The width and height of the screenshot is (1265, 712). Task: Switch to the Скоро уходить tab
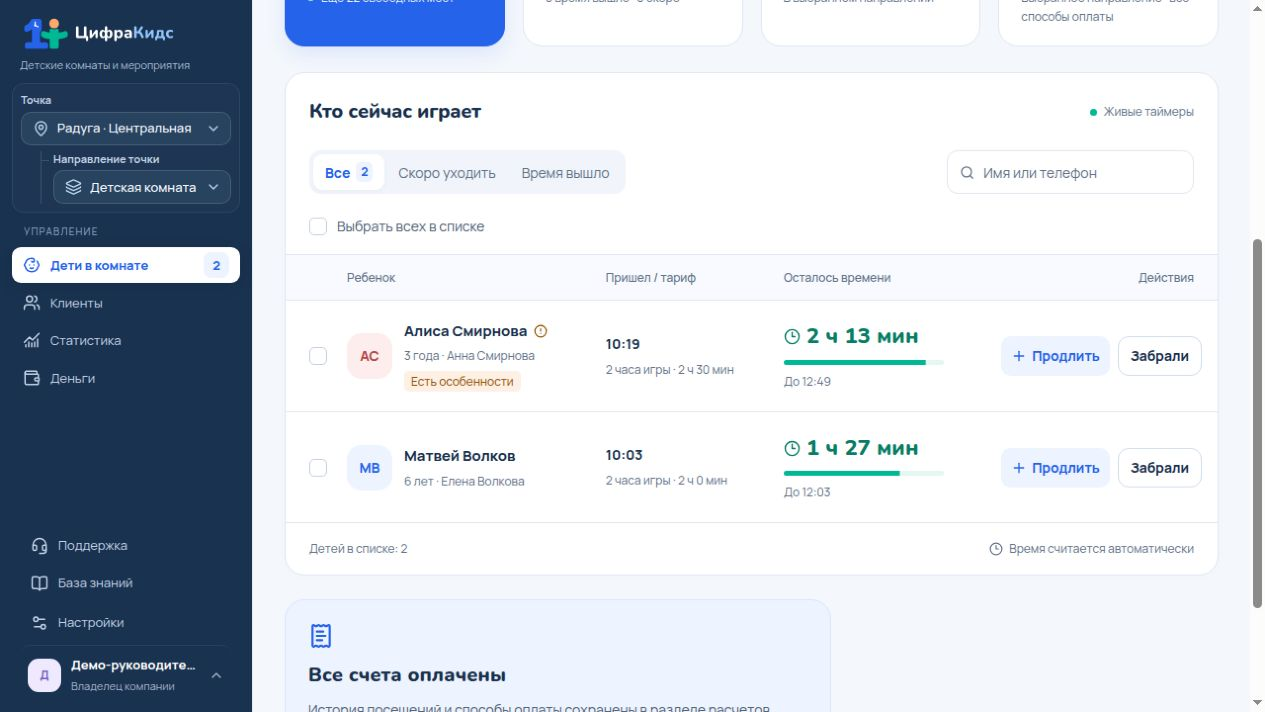[x=447, y=173]
